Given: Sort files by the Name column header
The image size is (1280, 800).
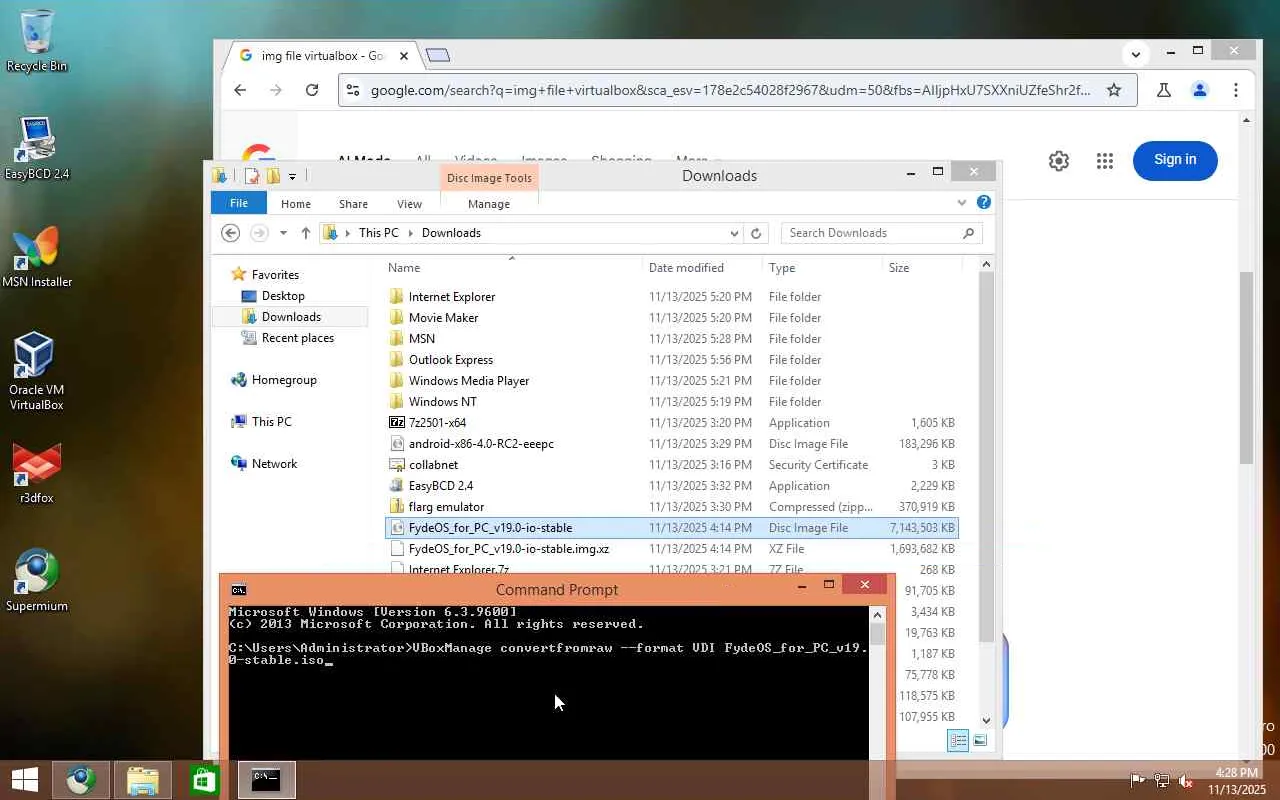Looking at the screenshot, I should (x=512, y=268).
